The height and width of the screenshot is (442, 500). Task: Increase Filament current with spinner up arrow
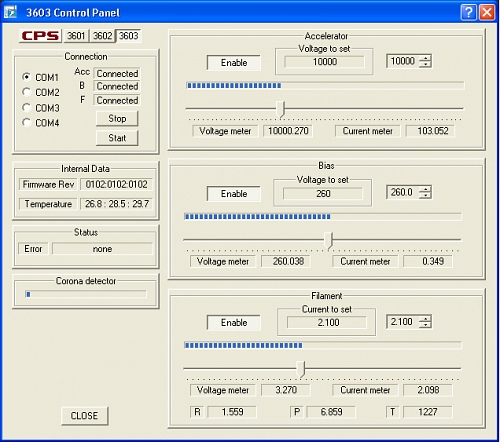(x=425, y=319)
